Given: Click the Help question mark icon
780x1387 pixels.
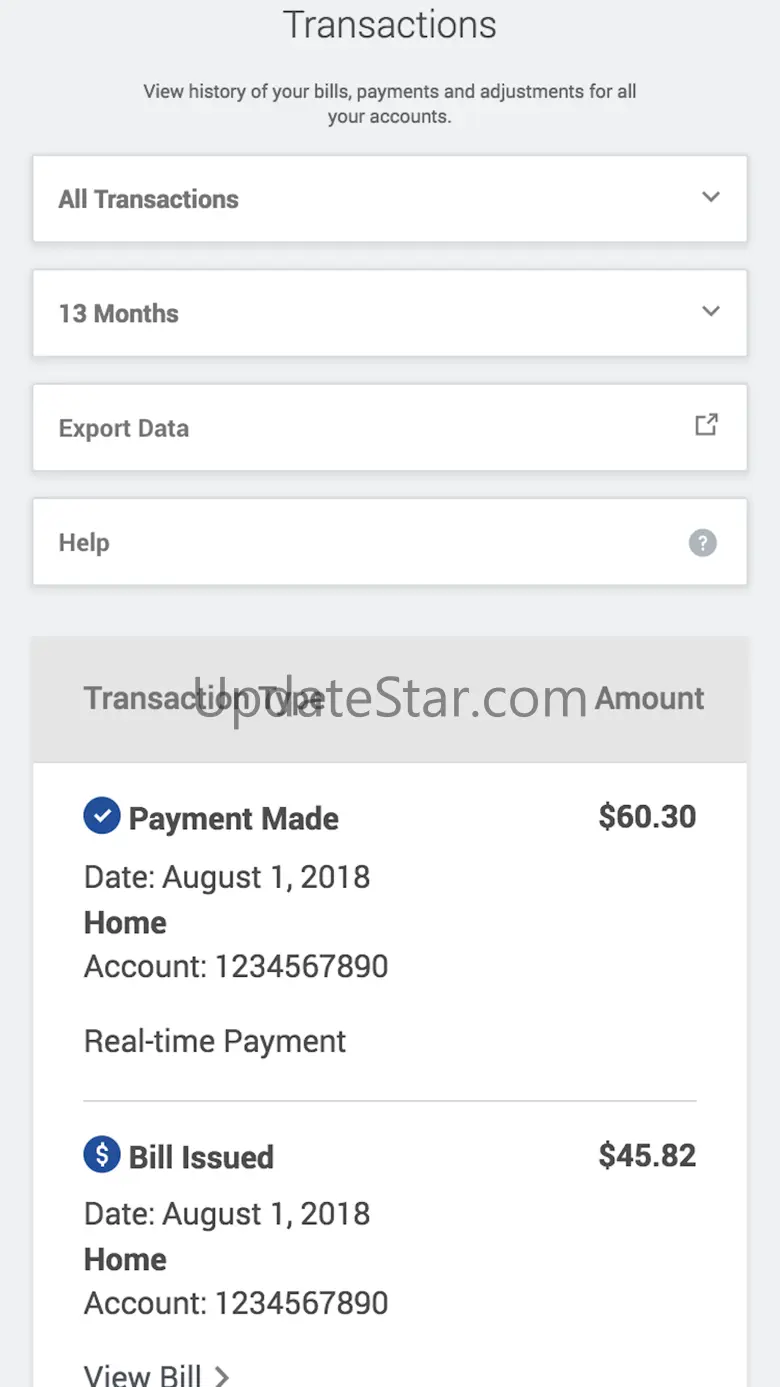Looking at the screenshot, I should pos(703,543).
